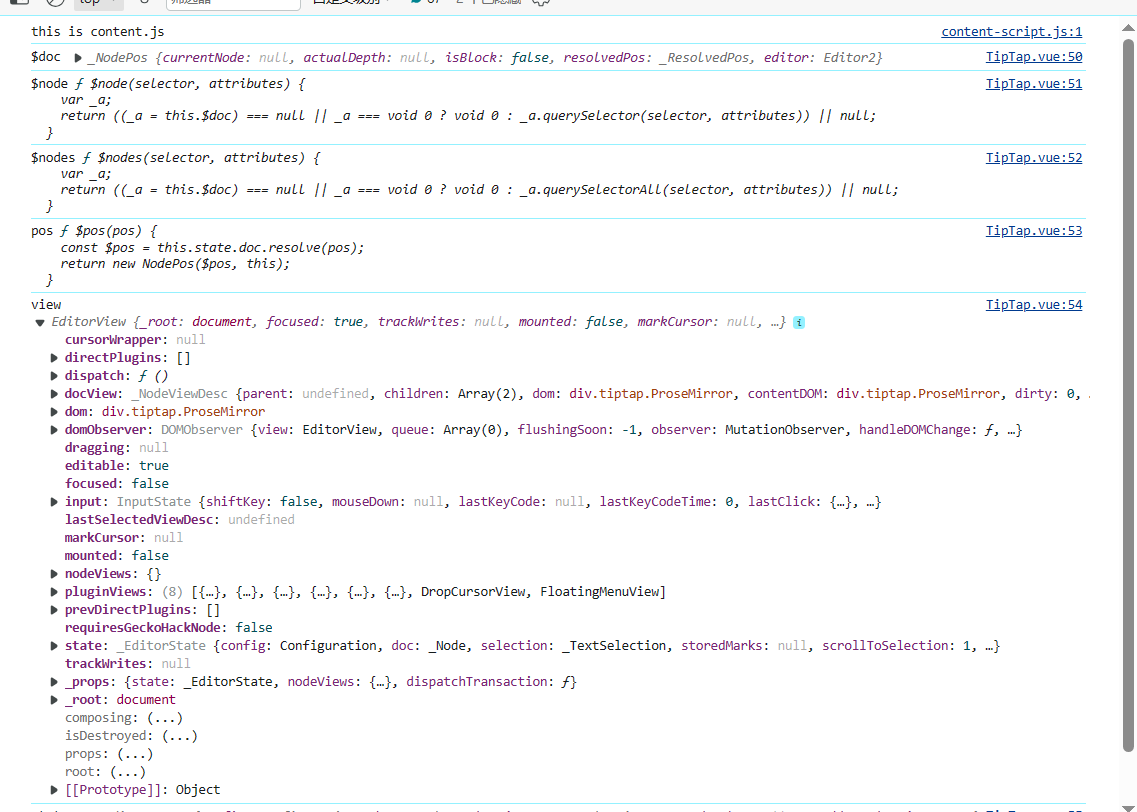Click the info icon beside EditorView object
This screenshot has width=1137, height=812.
click(799, 323)
